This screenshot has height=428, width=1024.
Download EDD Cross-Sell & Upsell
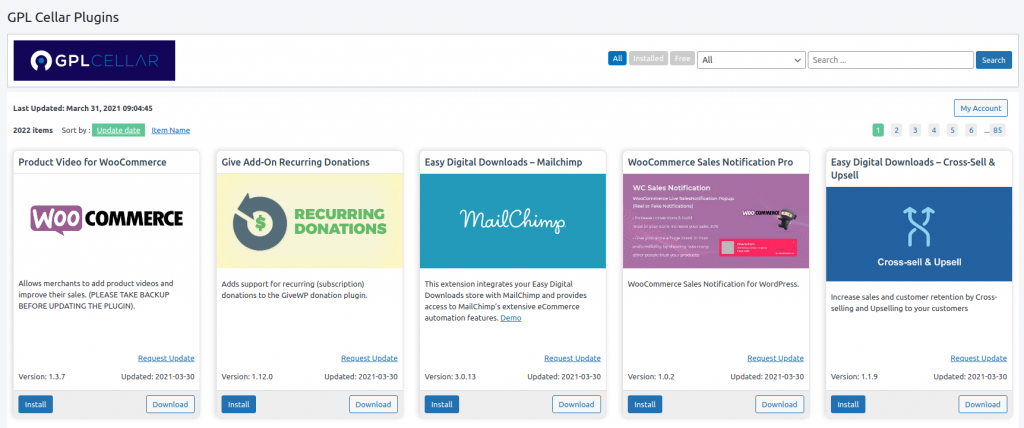983,404
